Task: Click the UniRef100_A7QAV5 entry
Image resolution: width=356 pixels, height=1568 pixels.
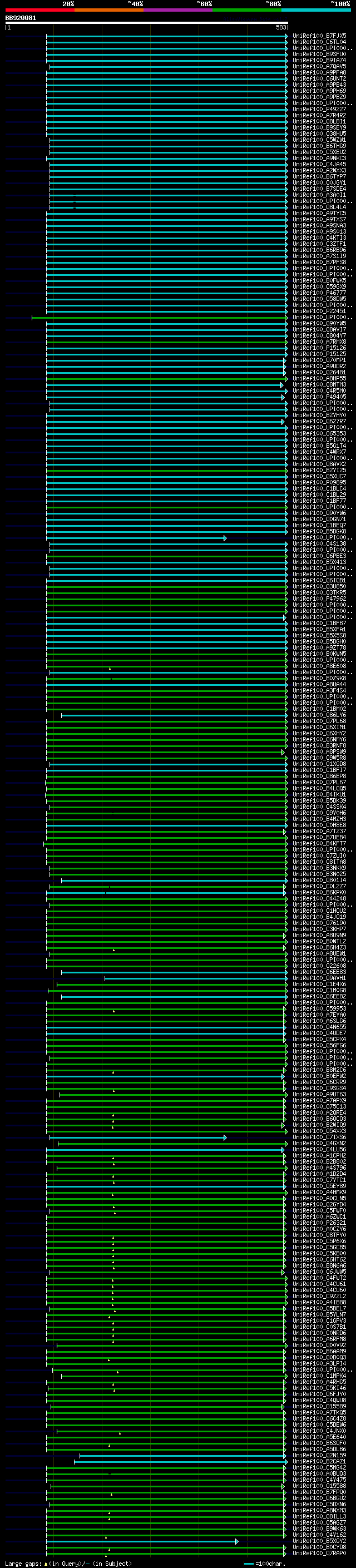Action: click(319, 66)
